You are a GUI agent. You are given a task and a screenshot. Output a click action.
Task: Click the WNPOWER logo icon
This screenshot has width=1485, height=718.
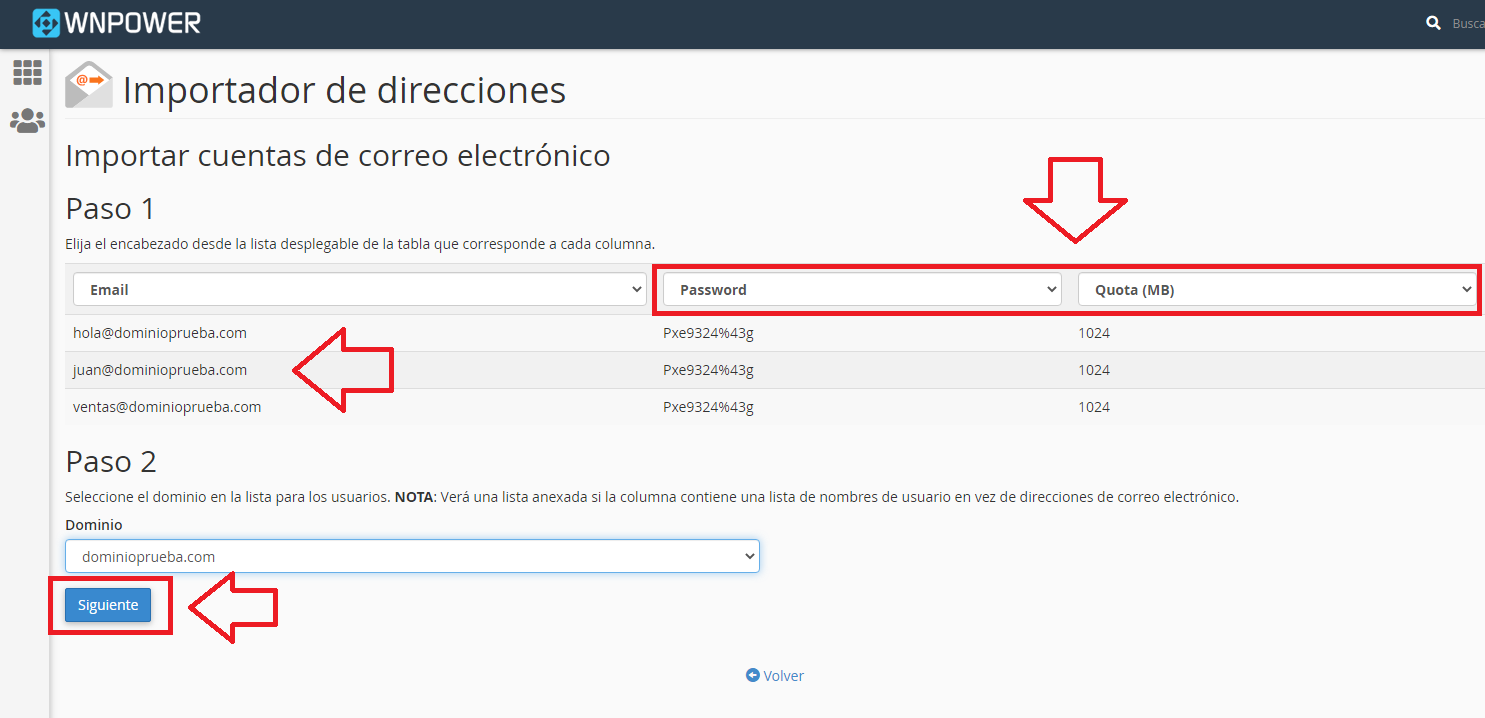tap(46, 22)
